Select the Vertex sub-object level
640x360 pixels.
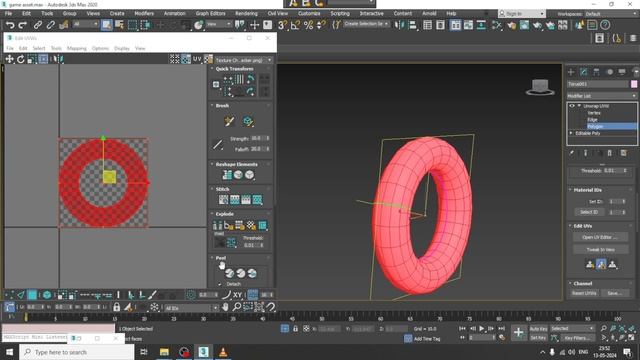594,113
